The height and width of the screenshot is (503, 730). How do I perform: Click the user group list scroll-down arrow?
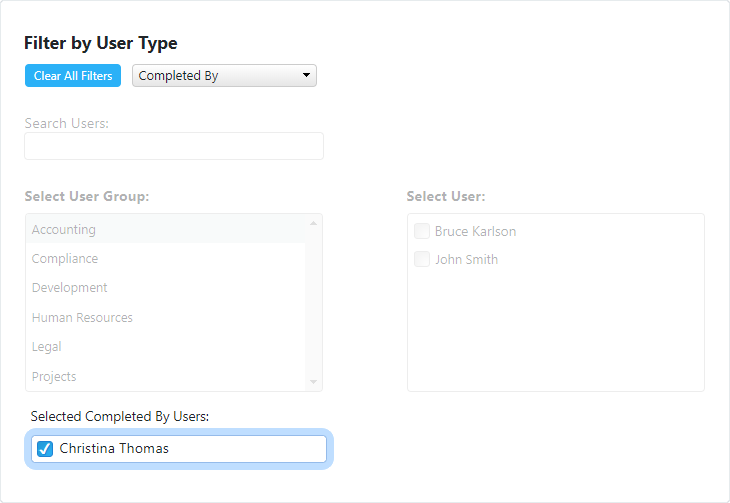(x=313, y=382)
